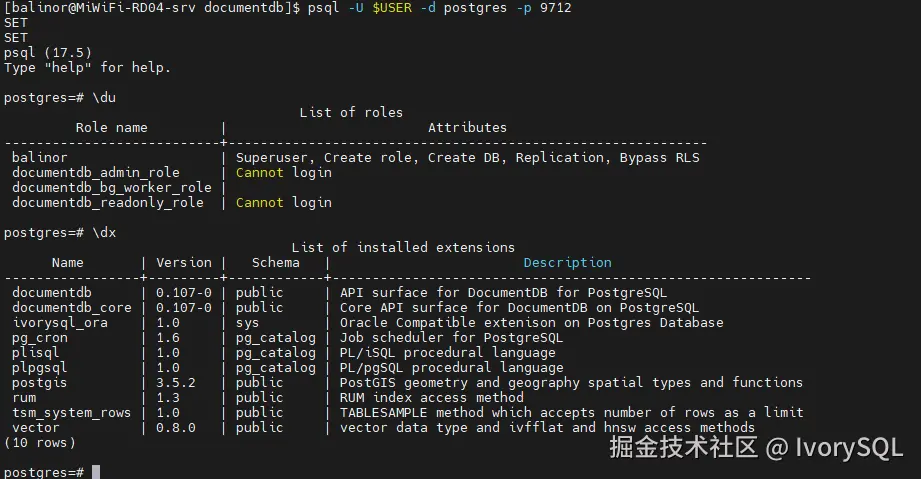
Task: Click the terminal cursor at the bottom prompt
Action: click(x=96, y=472)
